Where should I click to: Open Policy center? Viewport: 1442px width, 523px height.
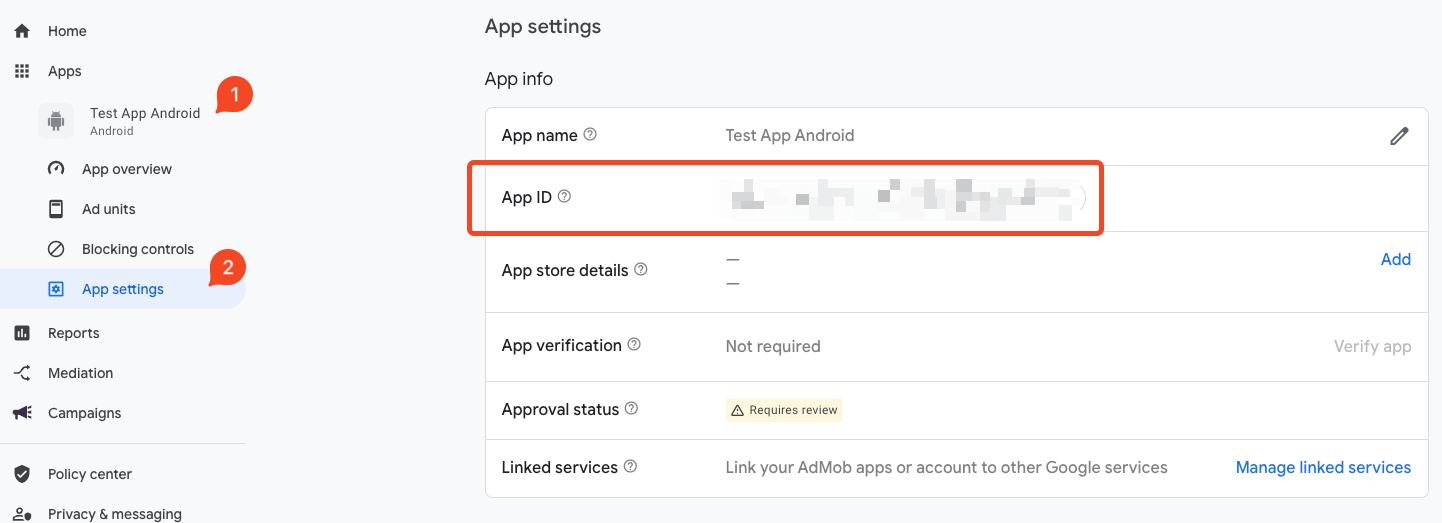point(90,474)
